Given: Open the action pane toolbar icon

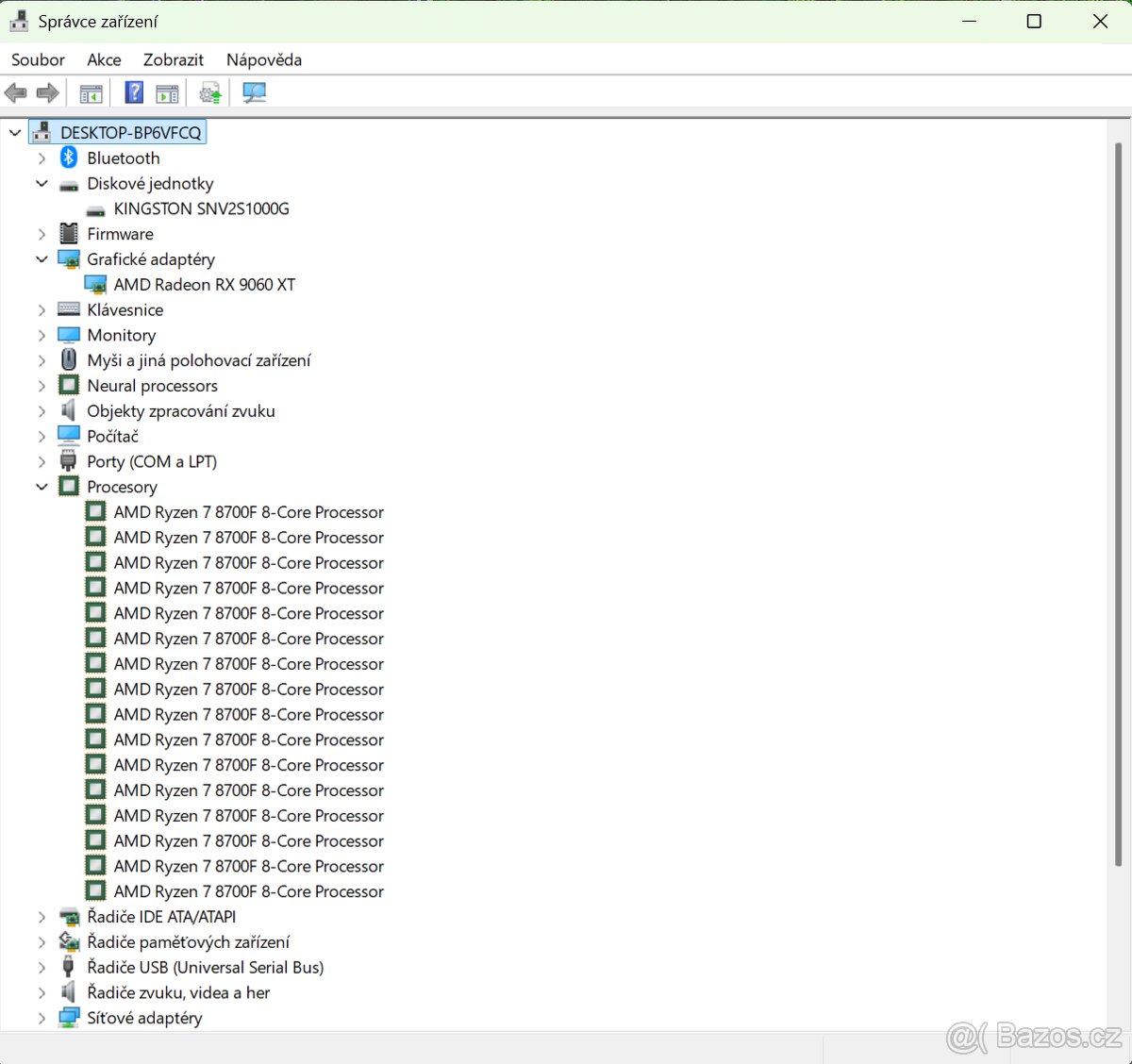Looking at the screenshot, I should coord(167,92).
